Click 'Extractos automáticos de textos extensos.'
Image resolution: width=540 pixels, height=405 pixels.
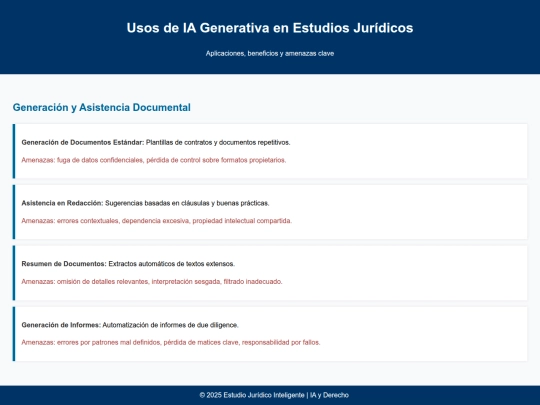tap(172, 264)
